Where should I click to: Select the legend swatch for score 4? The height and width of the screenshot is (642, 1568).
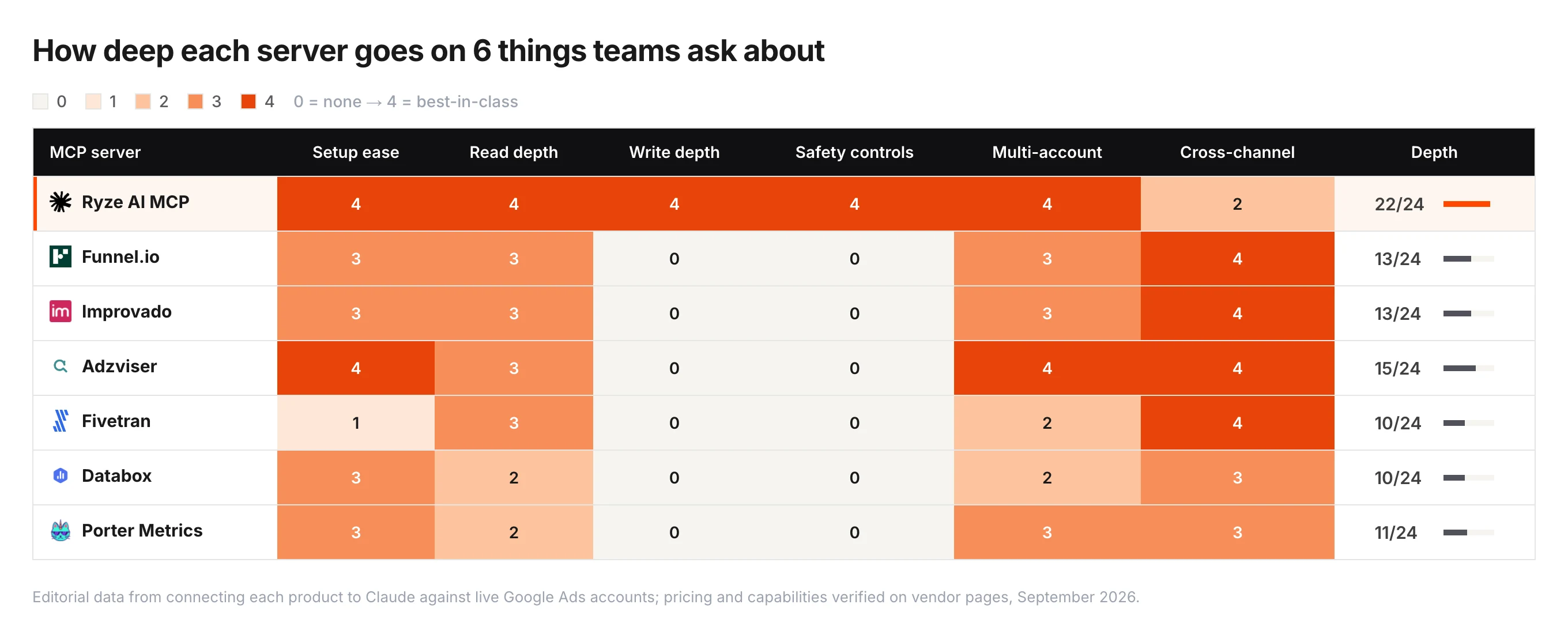248,101
